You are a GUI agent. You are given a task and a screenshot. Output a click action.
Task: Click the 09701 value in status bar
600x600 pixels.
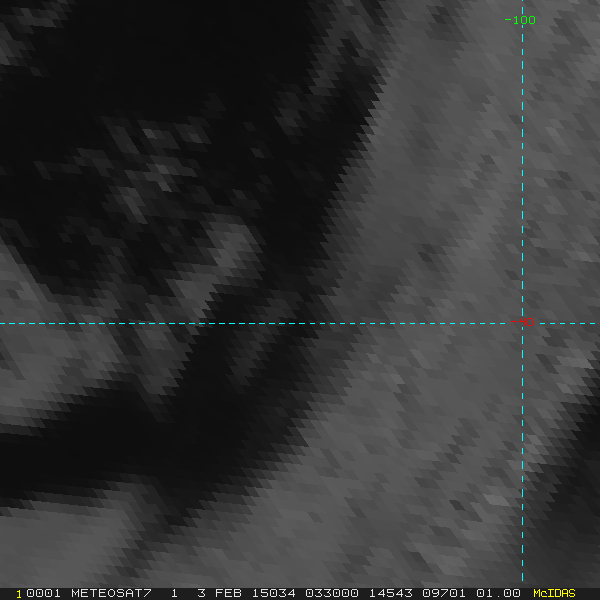click(x=444, y=593)
